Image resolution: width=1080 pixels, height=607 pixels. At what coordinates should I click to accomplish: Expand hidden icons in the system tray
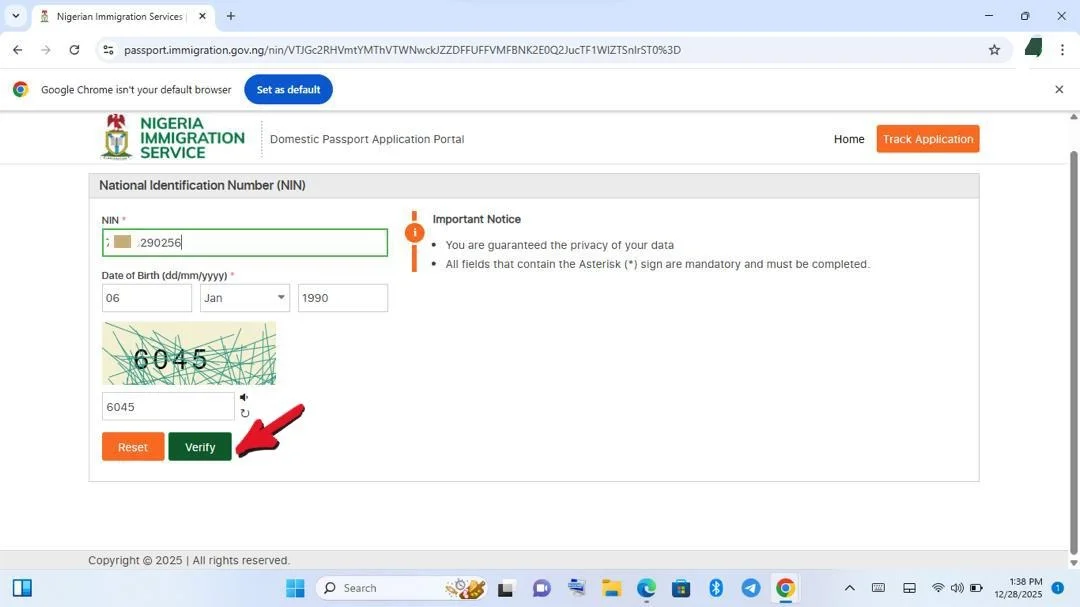coord(849,588)
